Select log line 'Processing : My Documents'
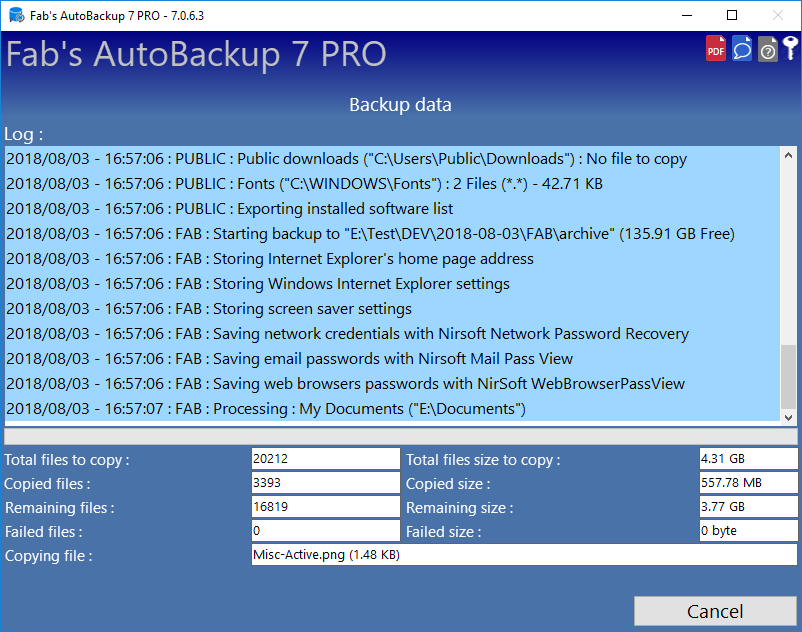802x632 pixels. [x=392, y=409]
